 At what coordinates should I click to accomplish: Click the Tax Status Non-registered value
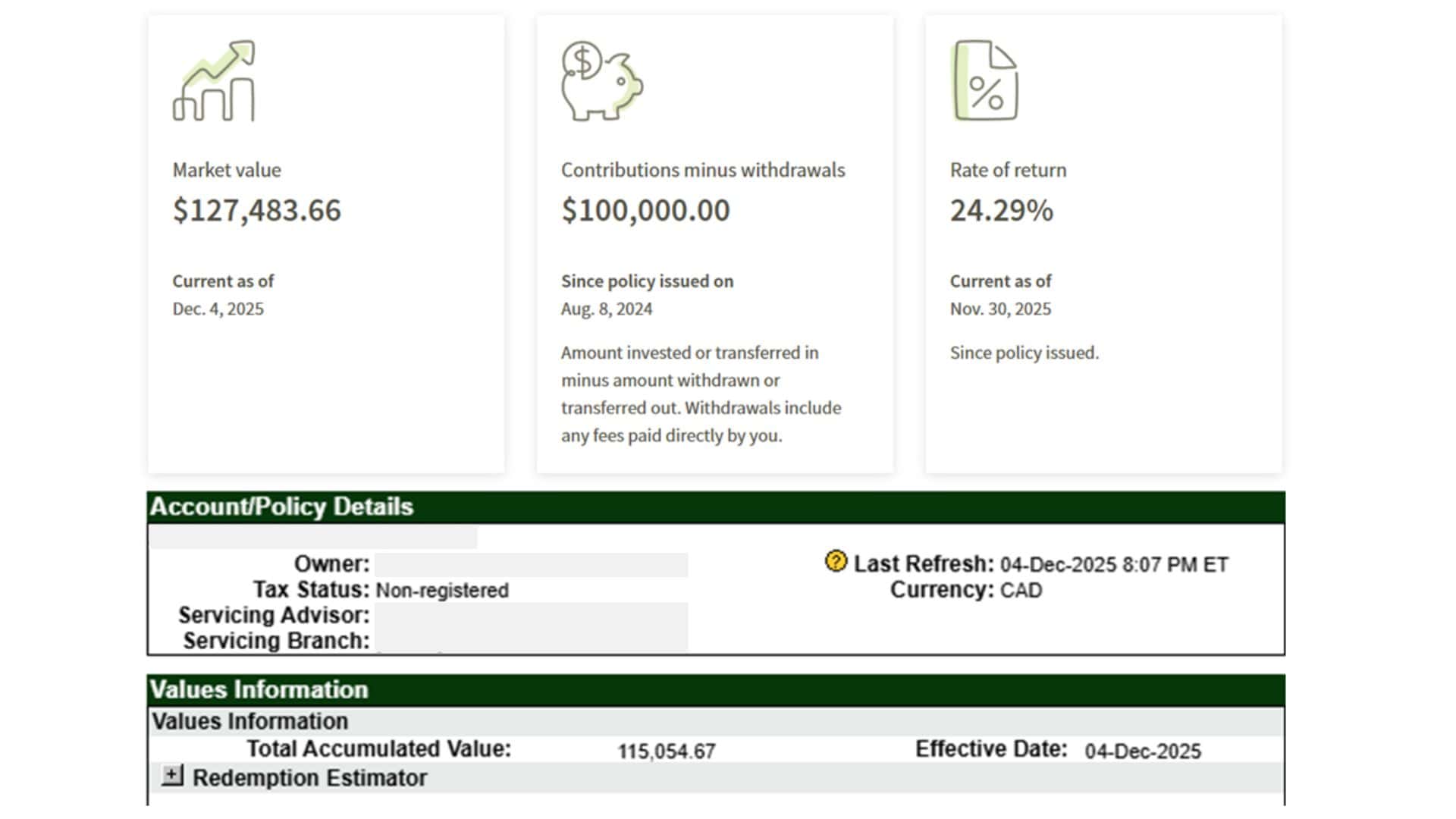click(442, 590)
